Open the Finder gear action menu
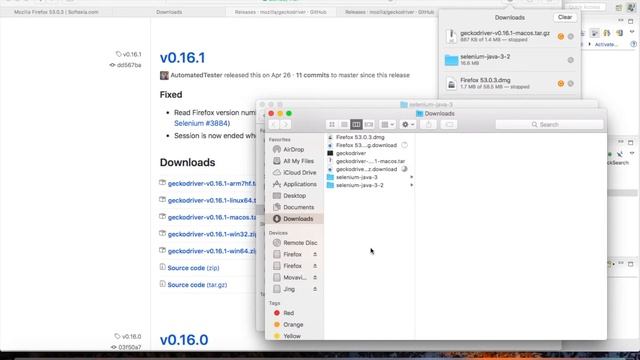640x360 pixels. [408, 124]
